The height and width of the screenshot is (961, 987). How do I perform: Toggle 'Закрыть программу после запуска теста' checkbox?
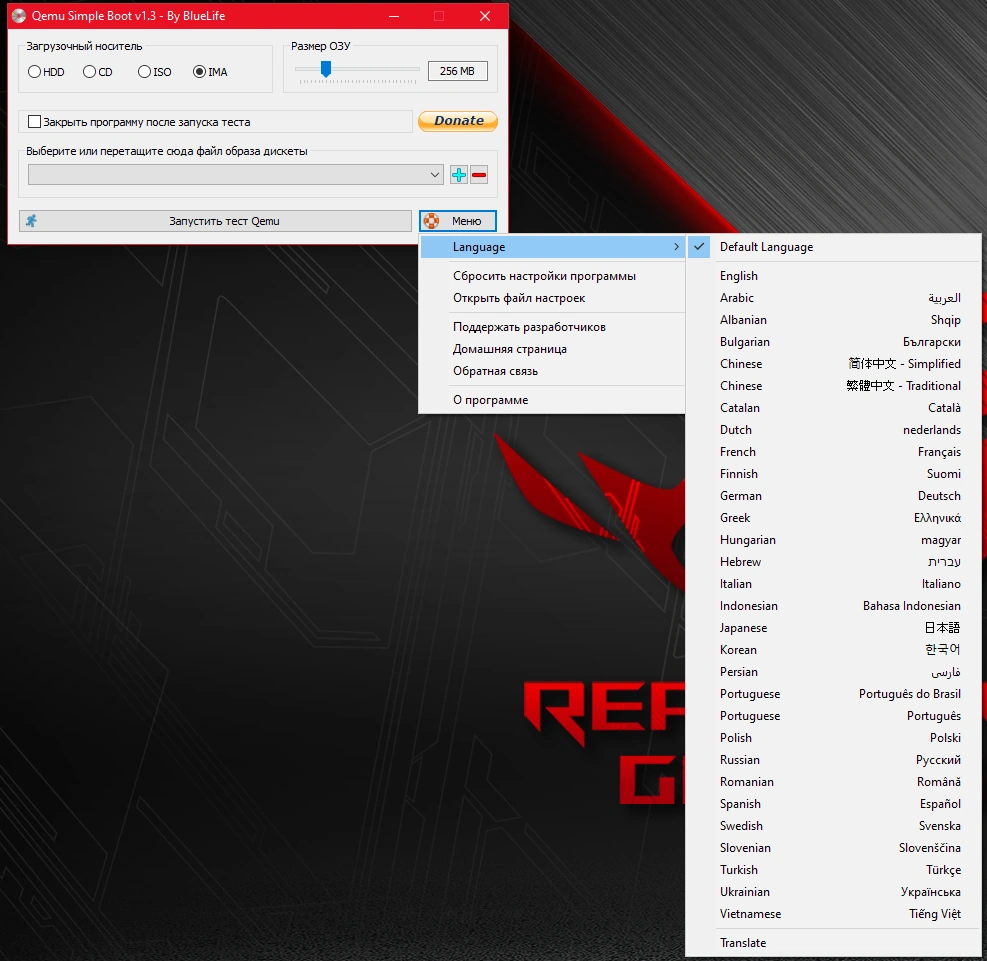point(35,121)
